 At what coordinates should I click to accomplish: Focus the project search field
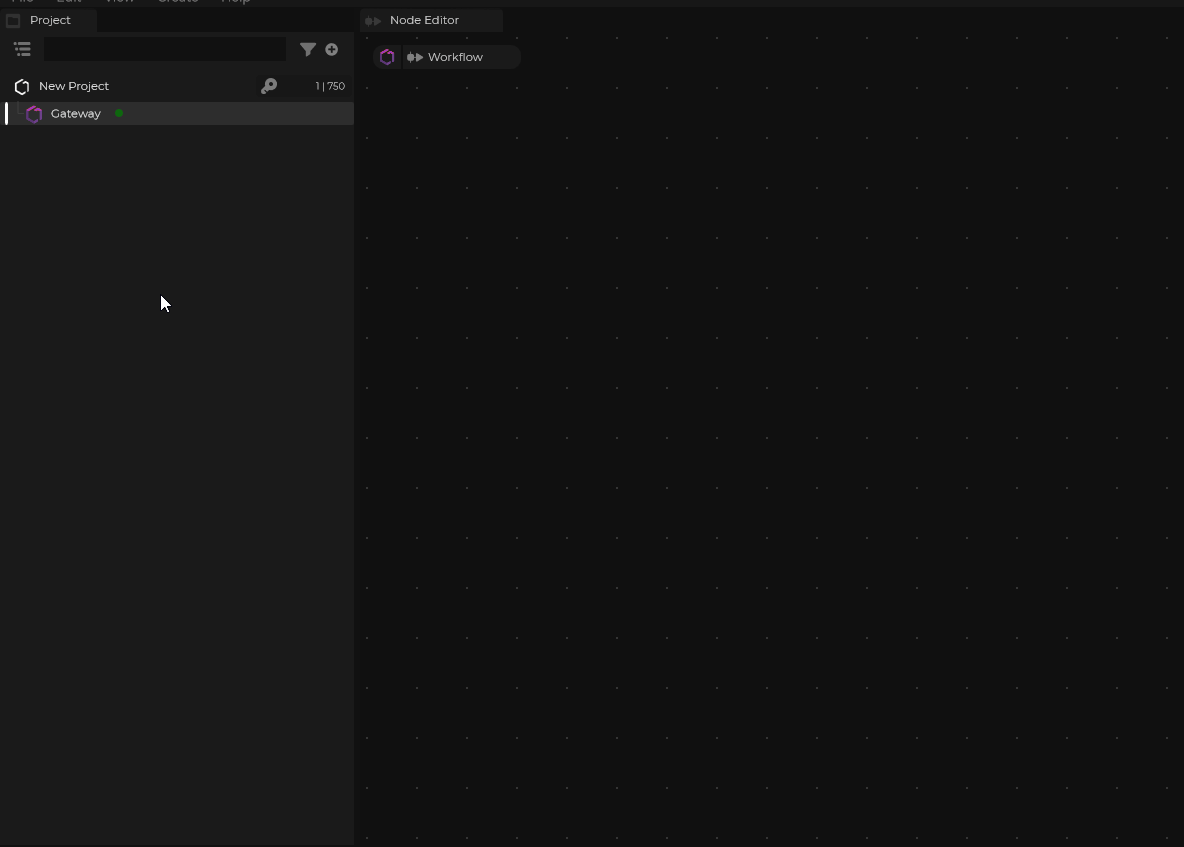tap(165, 49)
